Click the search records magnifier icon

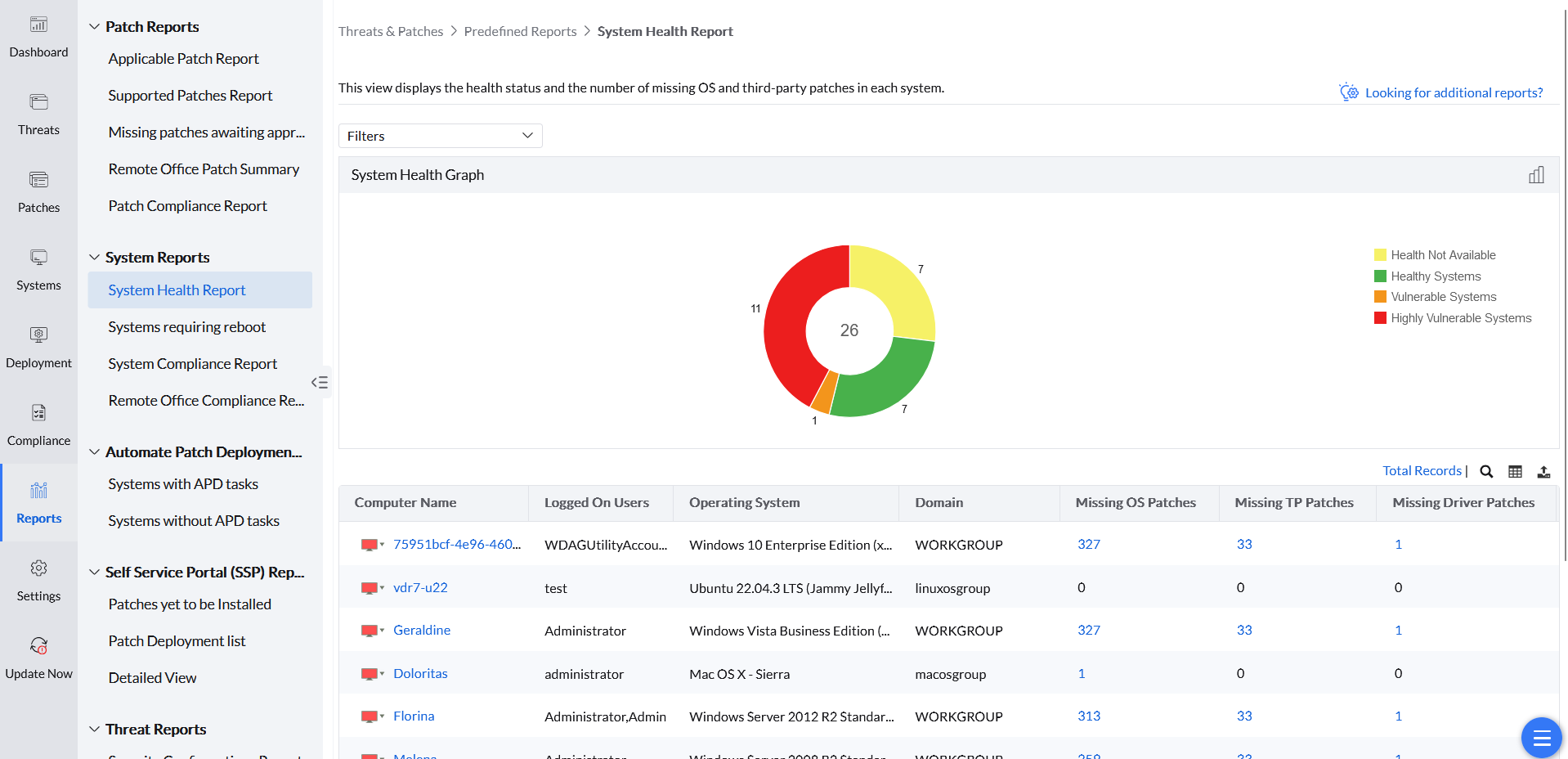point(1486,472)
